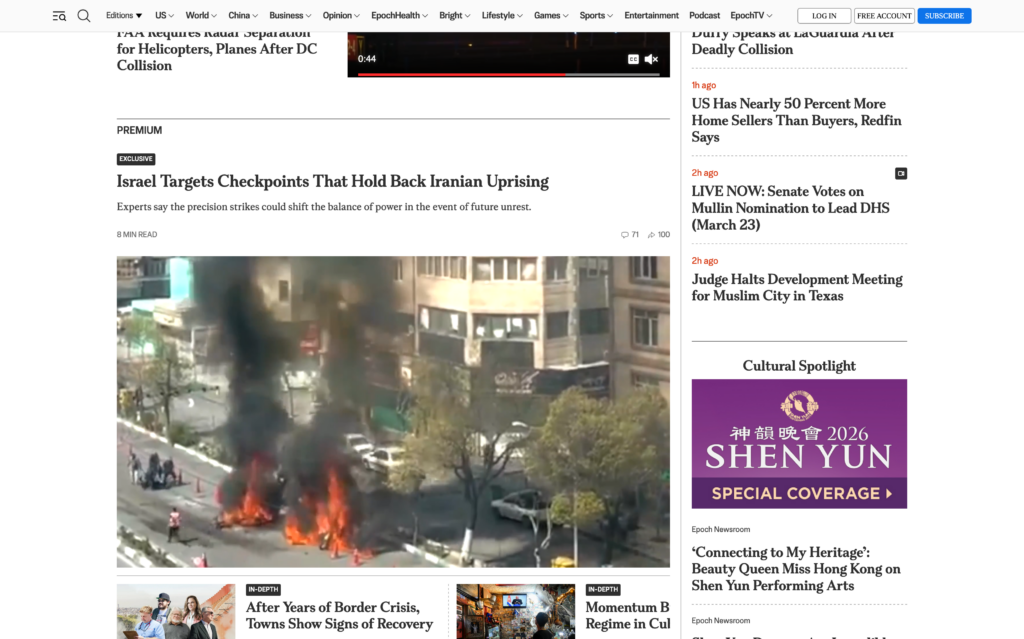The width and height of the screenshot is (1024, 639).
Task: Open the burning street article image
Action: click(393, 411)
